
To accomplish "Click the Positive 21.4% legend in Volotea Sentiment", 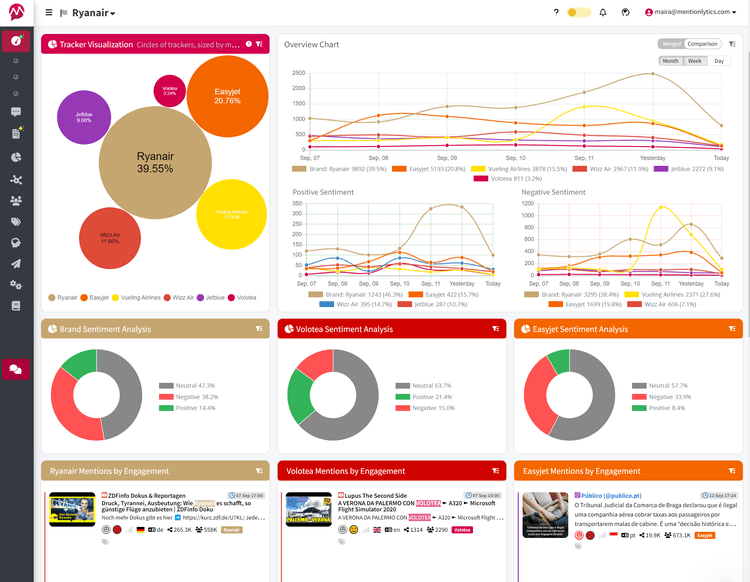I will [x=424, y=397].
